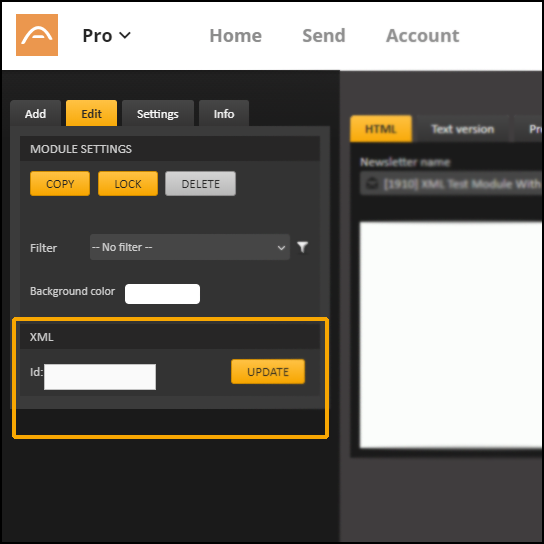The height and width of the screenshot is (544, 544).
Task: Open the Home menu
Action: tap(236, 35)
